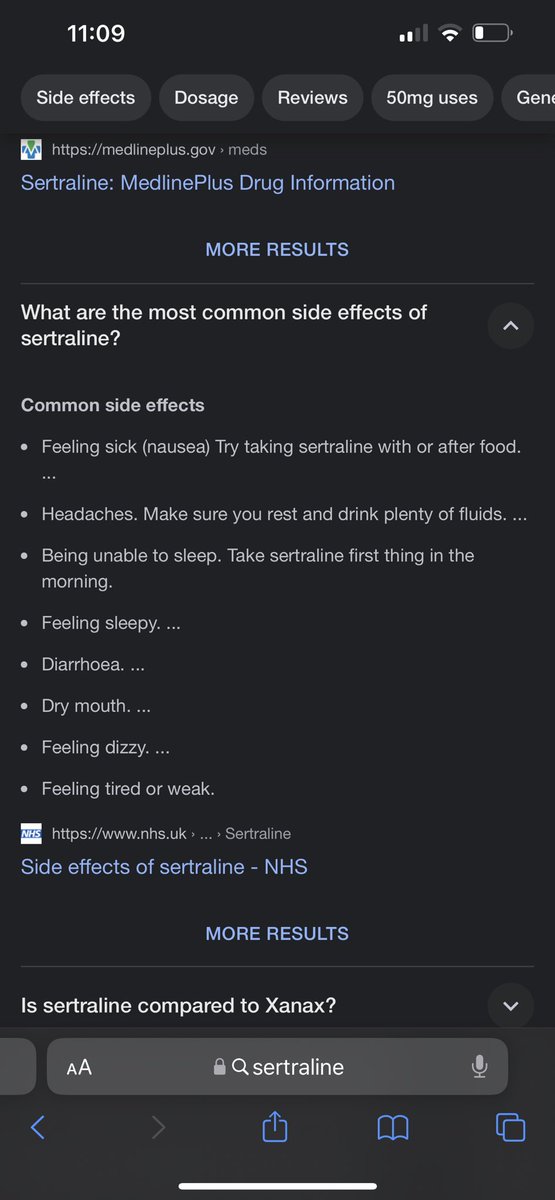Screen dimensions: 555x1200
Task: Tap MORE RESULTS below NHS link
Action: [x=277, y=934]
